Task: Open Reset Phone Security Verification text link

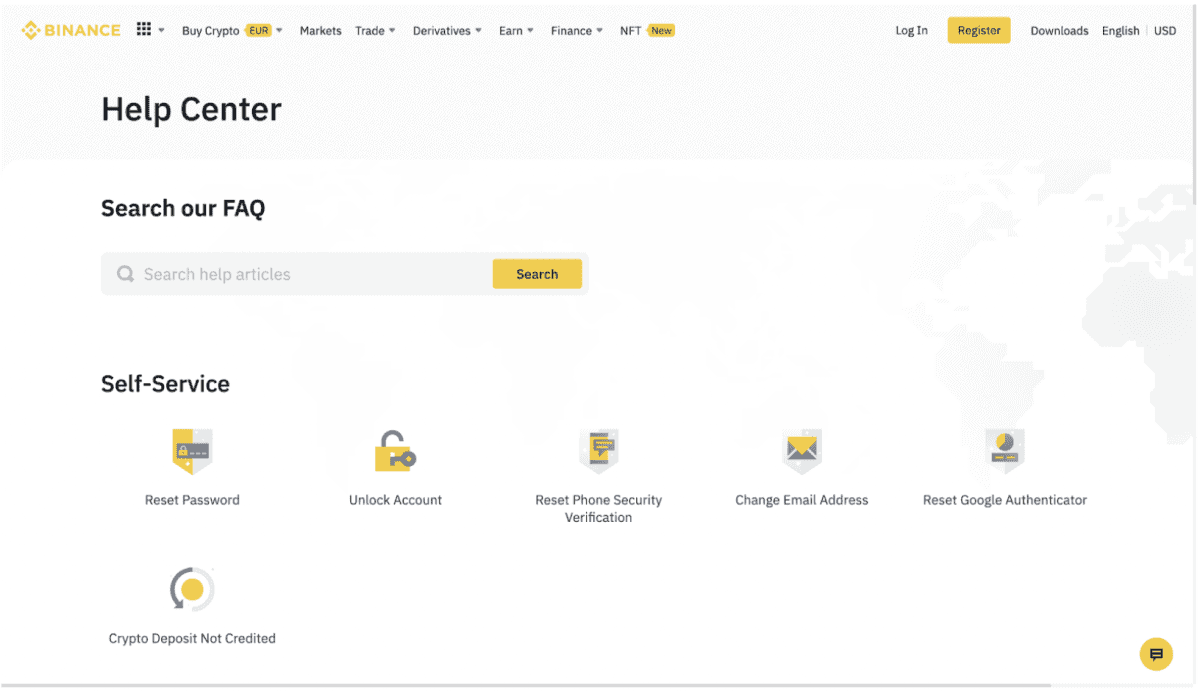Action: (x=598, y=508)
